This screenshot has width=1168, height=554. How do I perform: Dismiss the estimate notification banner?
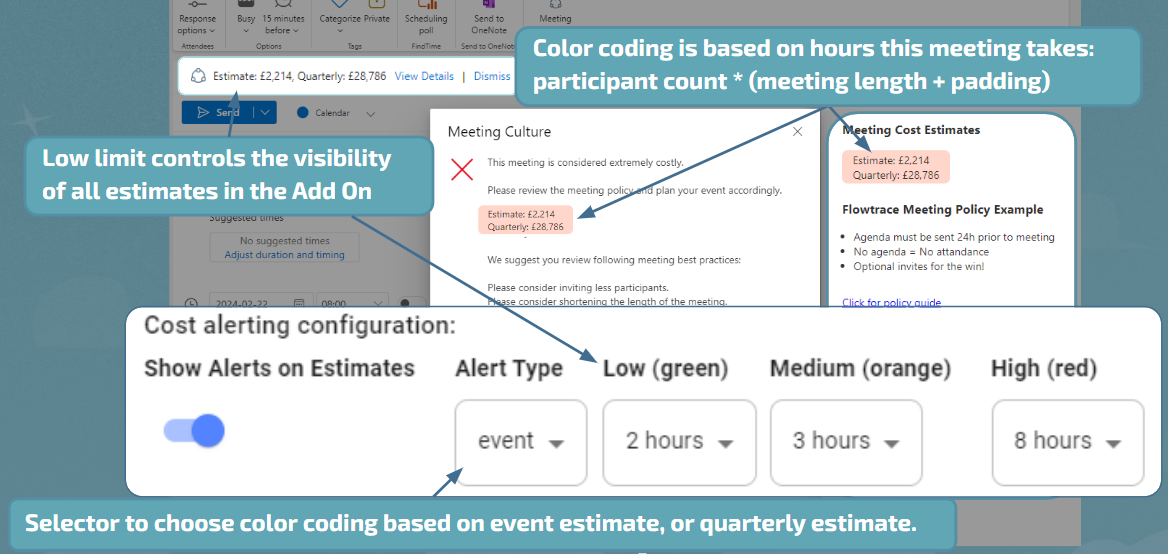point(492,76)
